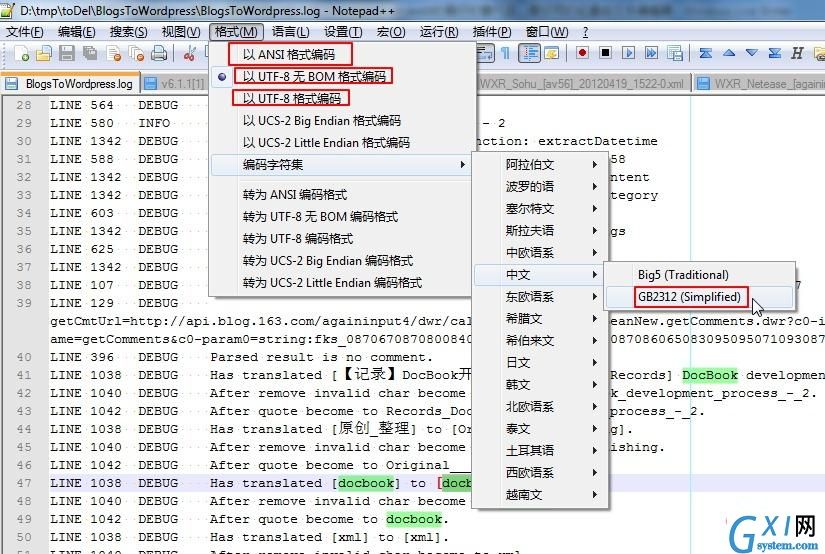Image resolution: width=825 pixels, height=554 pixels.
Task: Click the Open file folder icon
Action: click(x=44, y=53)
